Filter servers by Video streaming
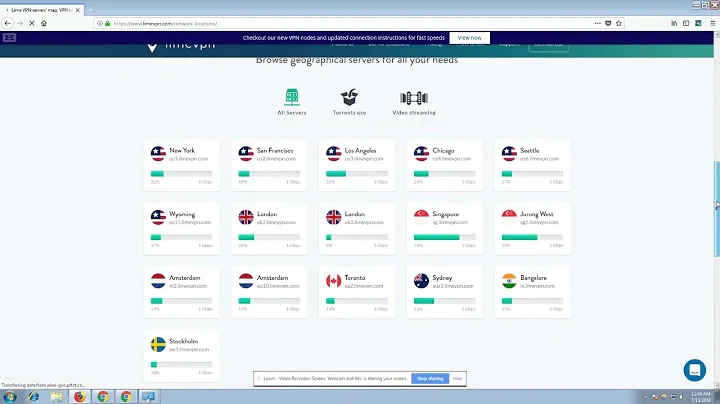720x404 pixels. (x=414, y=102)
